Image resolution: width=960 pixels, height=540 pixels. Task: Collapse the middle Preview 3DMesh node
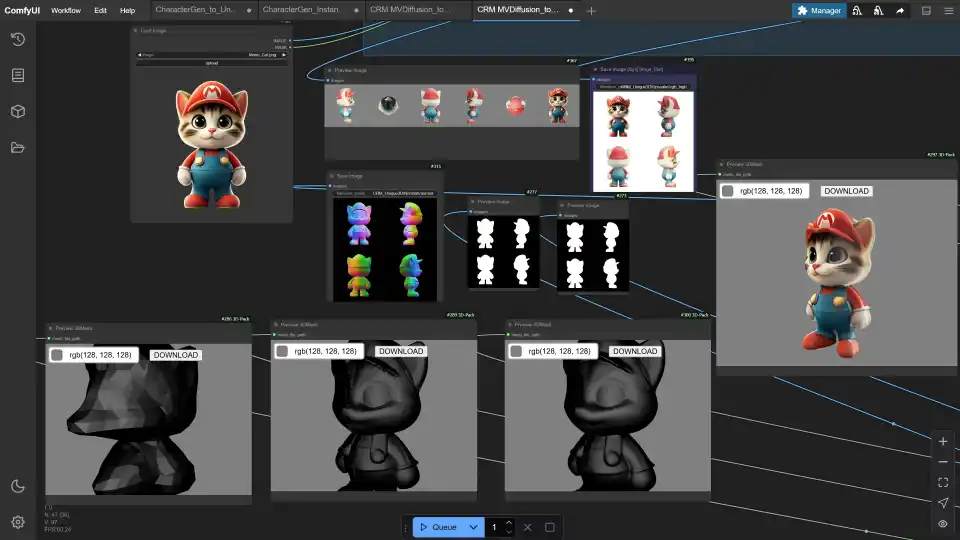276,324
